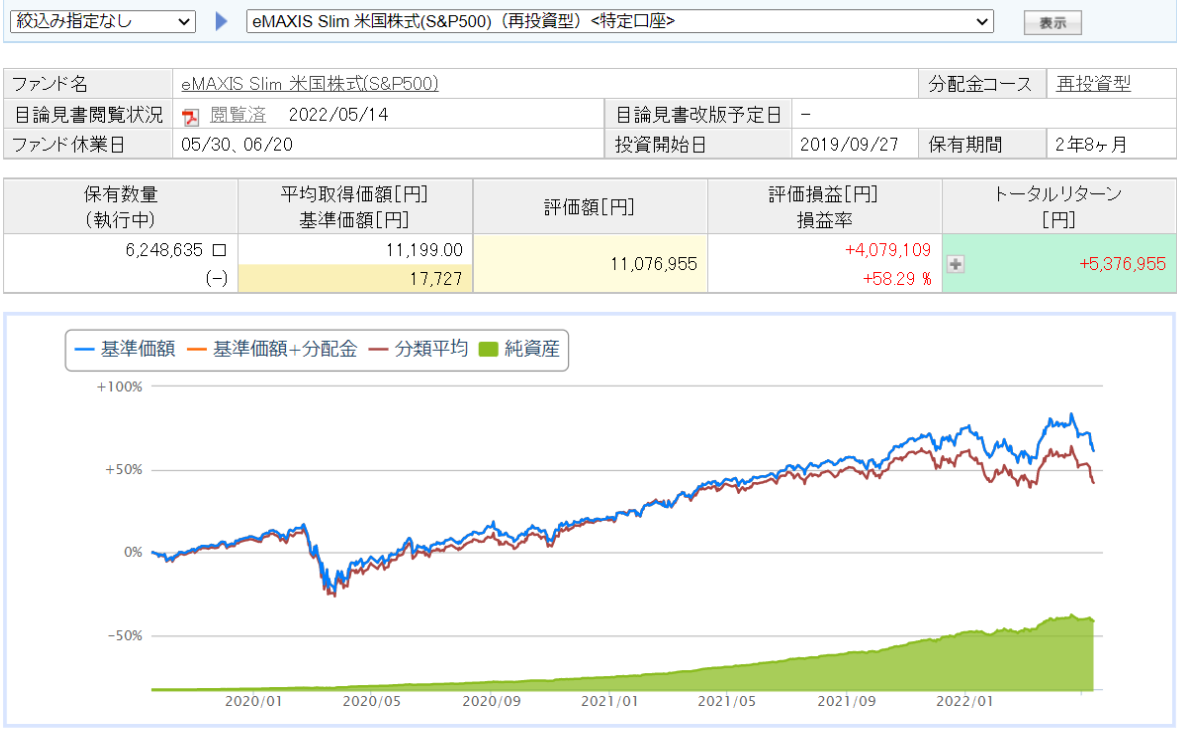Click the +100% y-axis label
This screenshot has height=730, width=1177.
tap(119, 387)
